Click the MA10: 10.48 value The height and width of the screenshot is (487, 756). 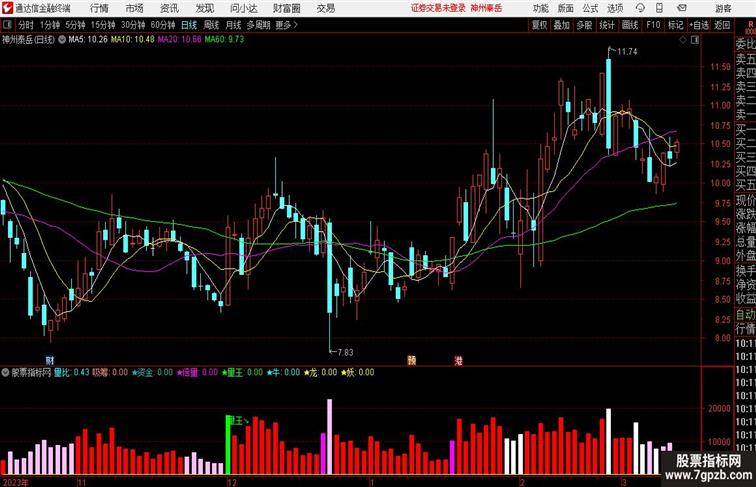(133, 40)
